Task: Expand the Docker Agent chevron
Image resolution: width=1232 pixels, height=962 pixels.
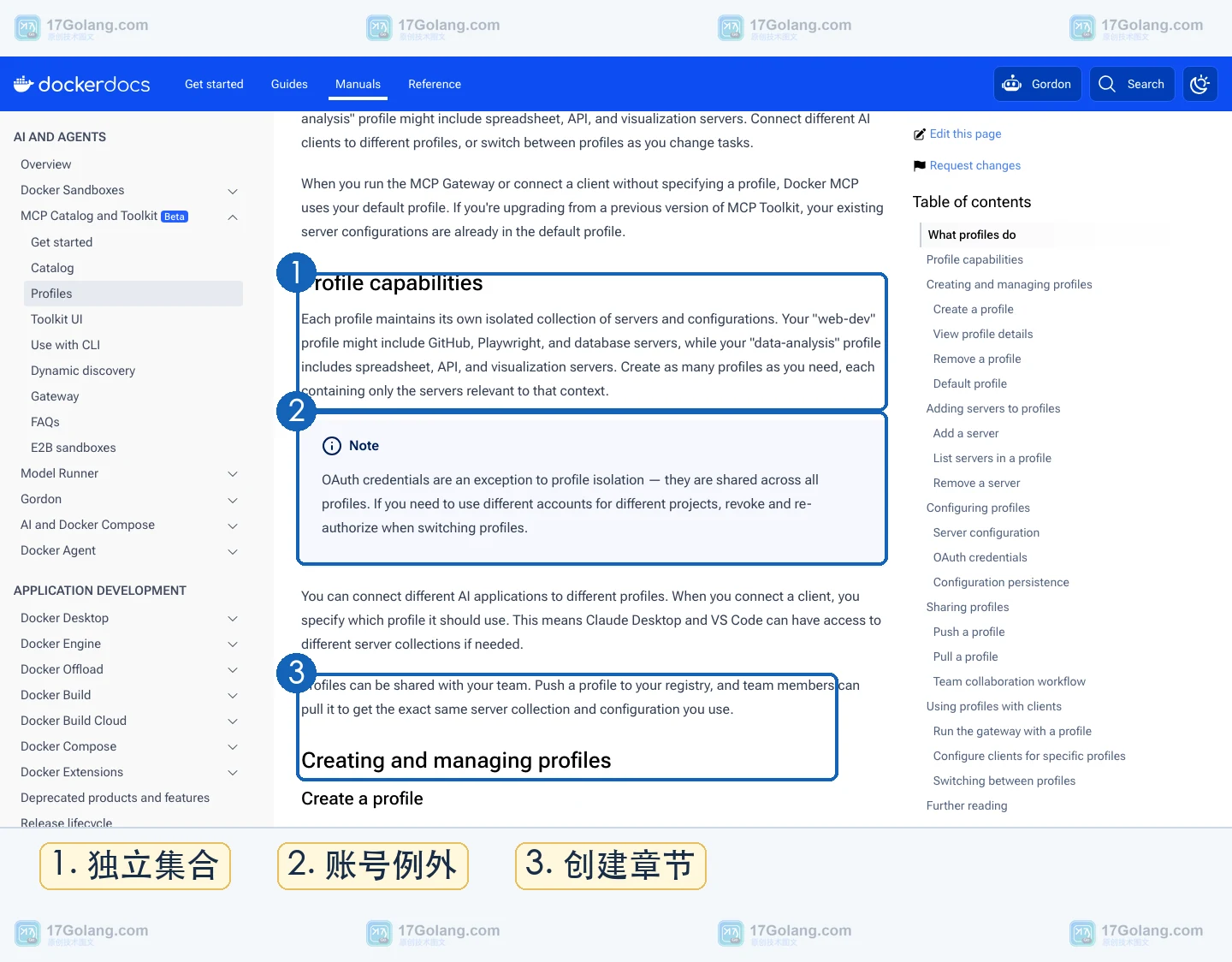Action: [x=233, y=551]
